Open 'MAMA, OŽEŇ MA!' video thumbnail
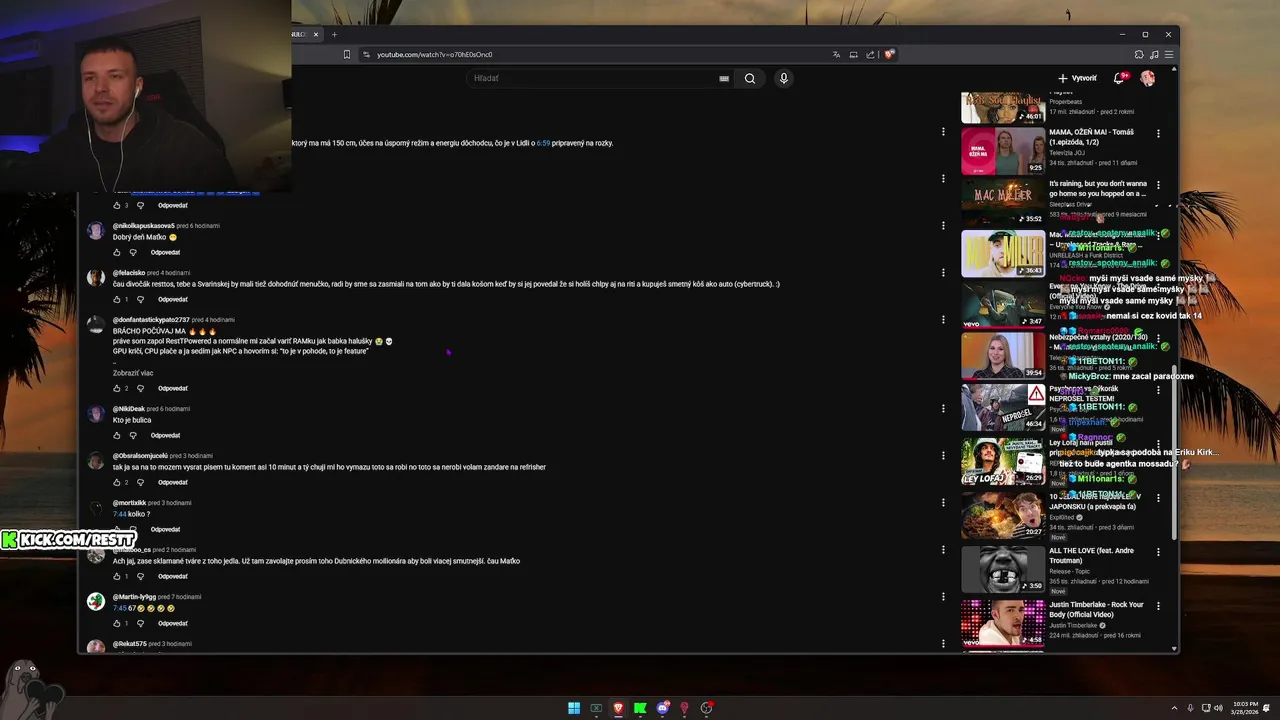 (1003, 151)
